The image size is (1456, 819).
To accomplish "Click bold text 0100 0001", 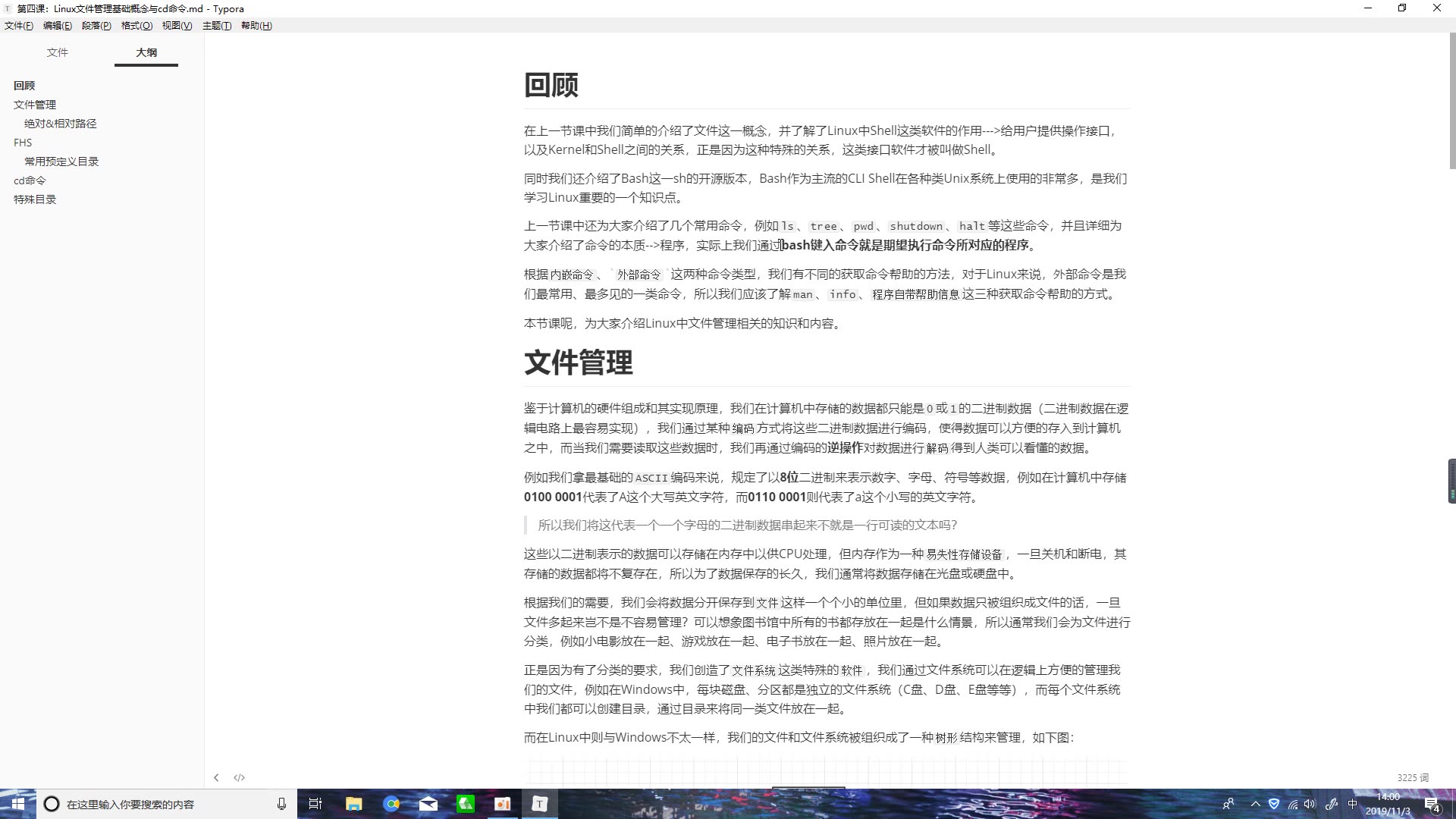I will click(x=553, y=497).
